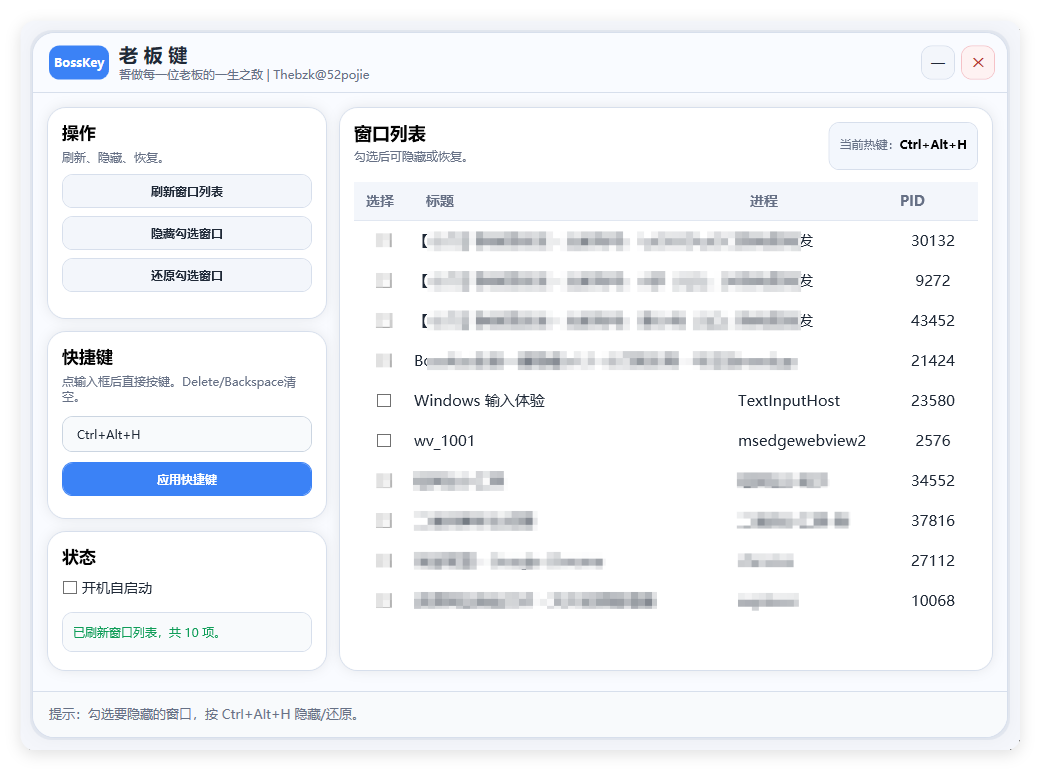Viewport: 1040px width, 770px height.
Task: Select the window with PID 30132
Action: 384,240
